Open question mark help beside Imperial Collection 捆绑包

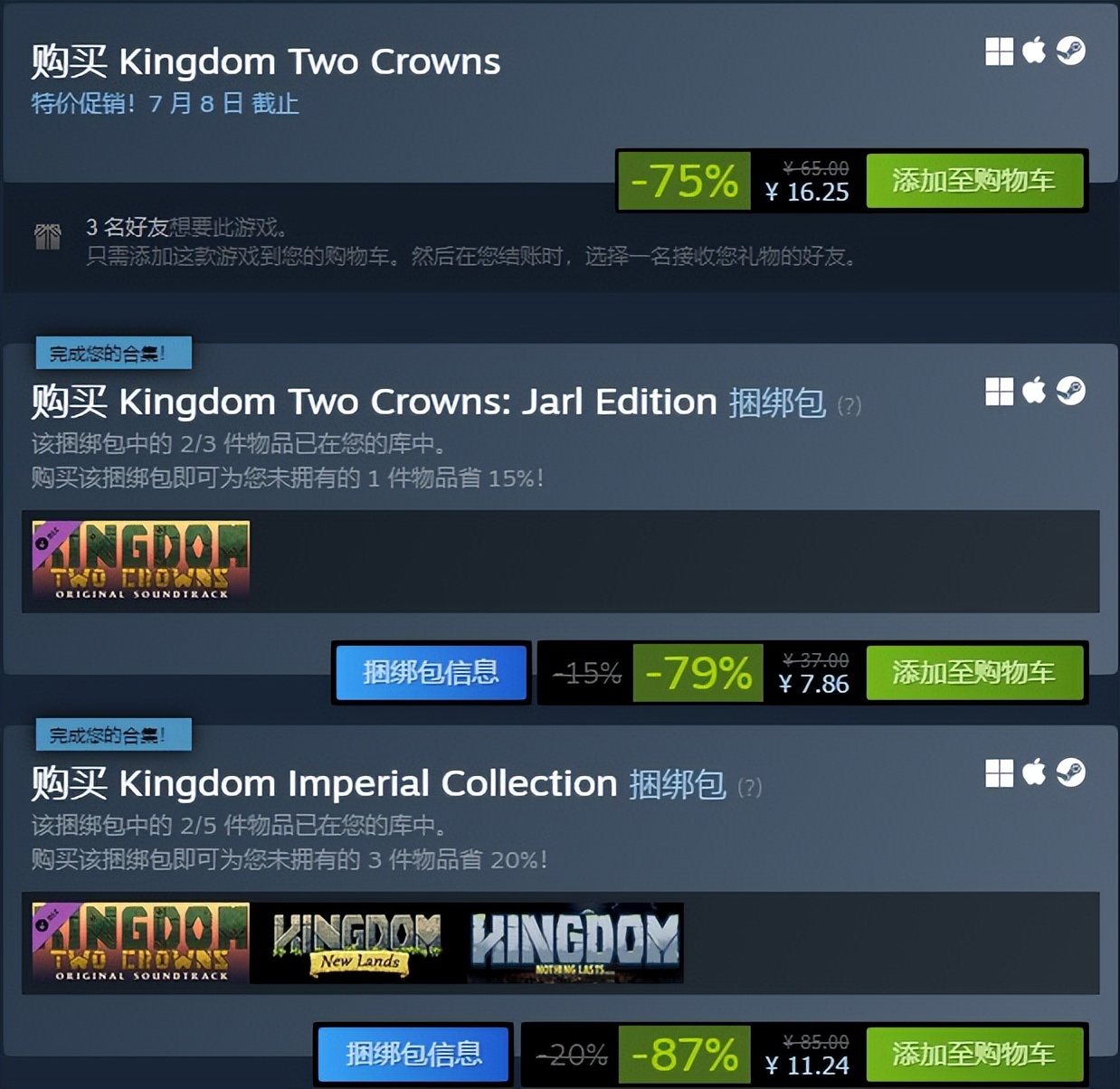[749, 787]
